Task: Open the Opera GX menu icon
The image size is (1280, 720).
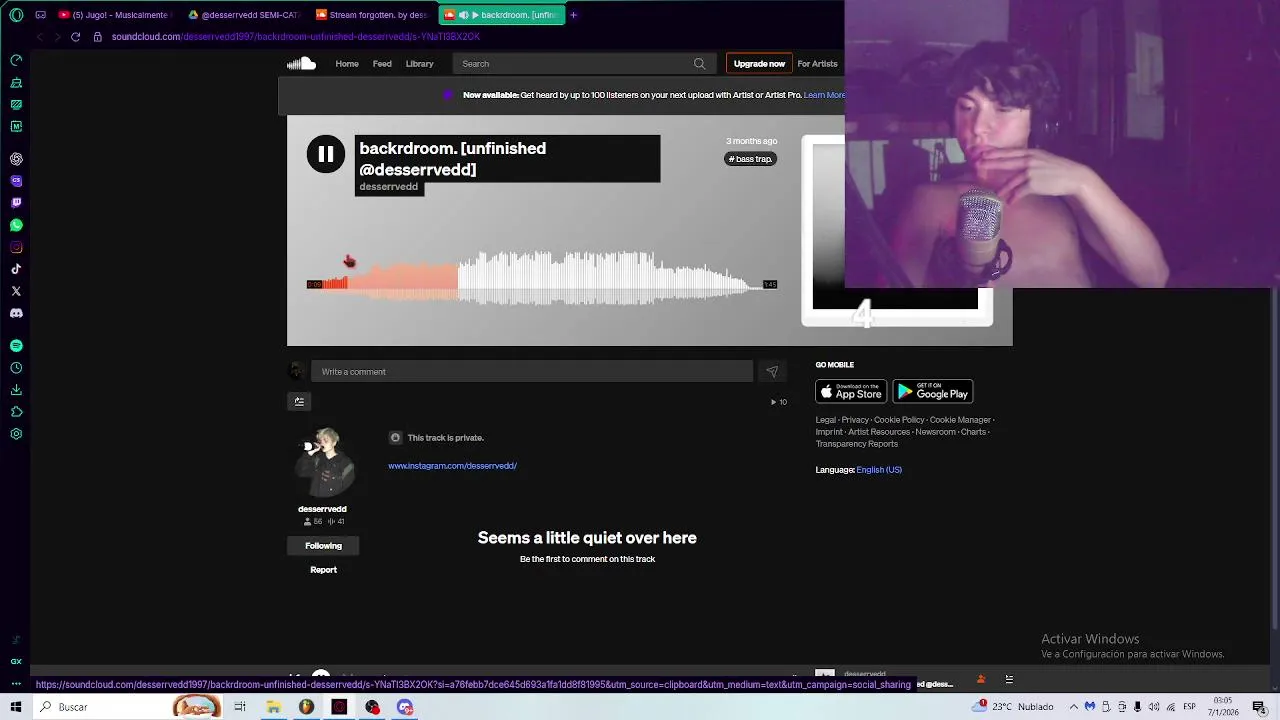Action: click(16, 15)
